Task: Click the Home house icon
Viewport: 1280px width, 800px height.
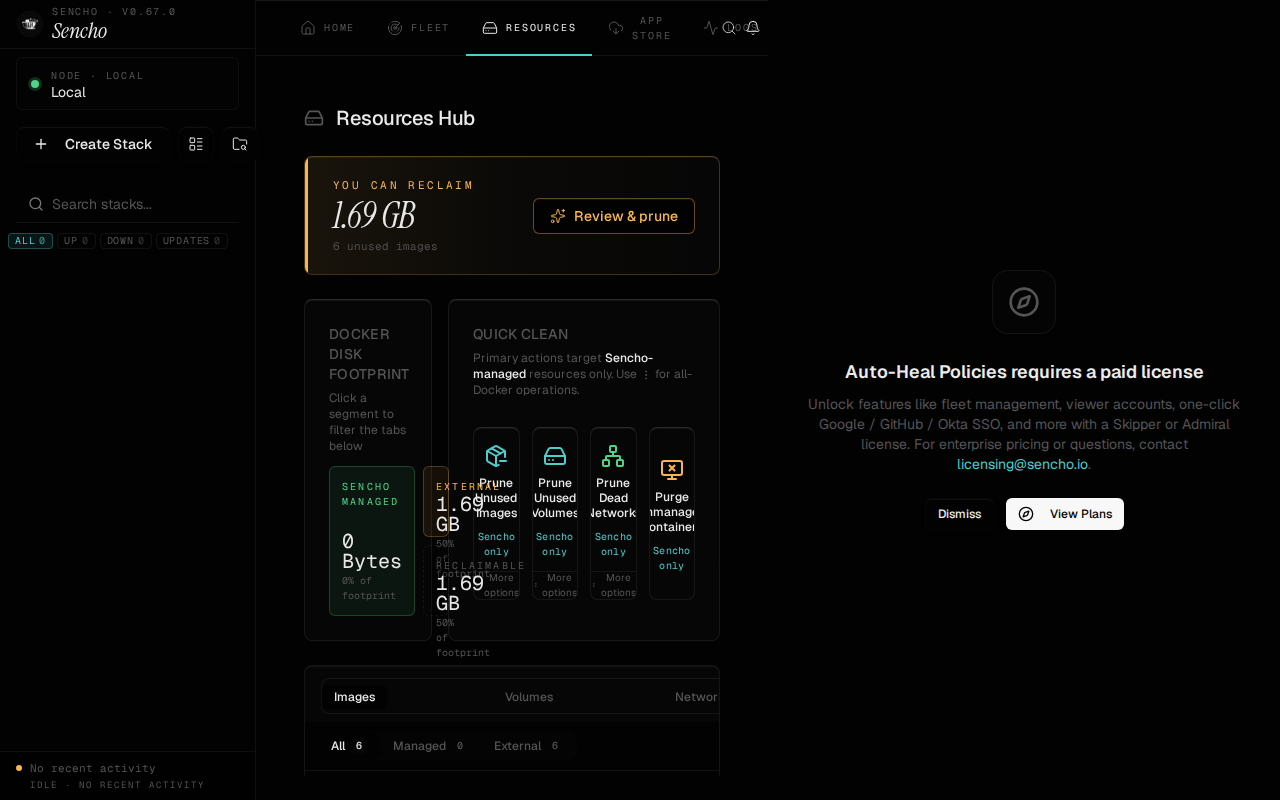Action: tap(308, 28)
